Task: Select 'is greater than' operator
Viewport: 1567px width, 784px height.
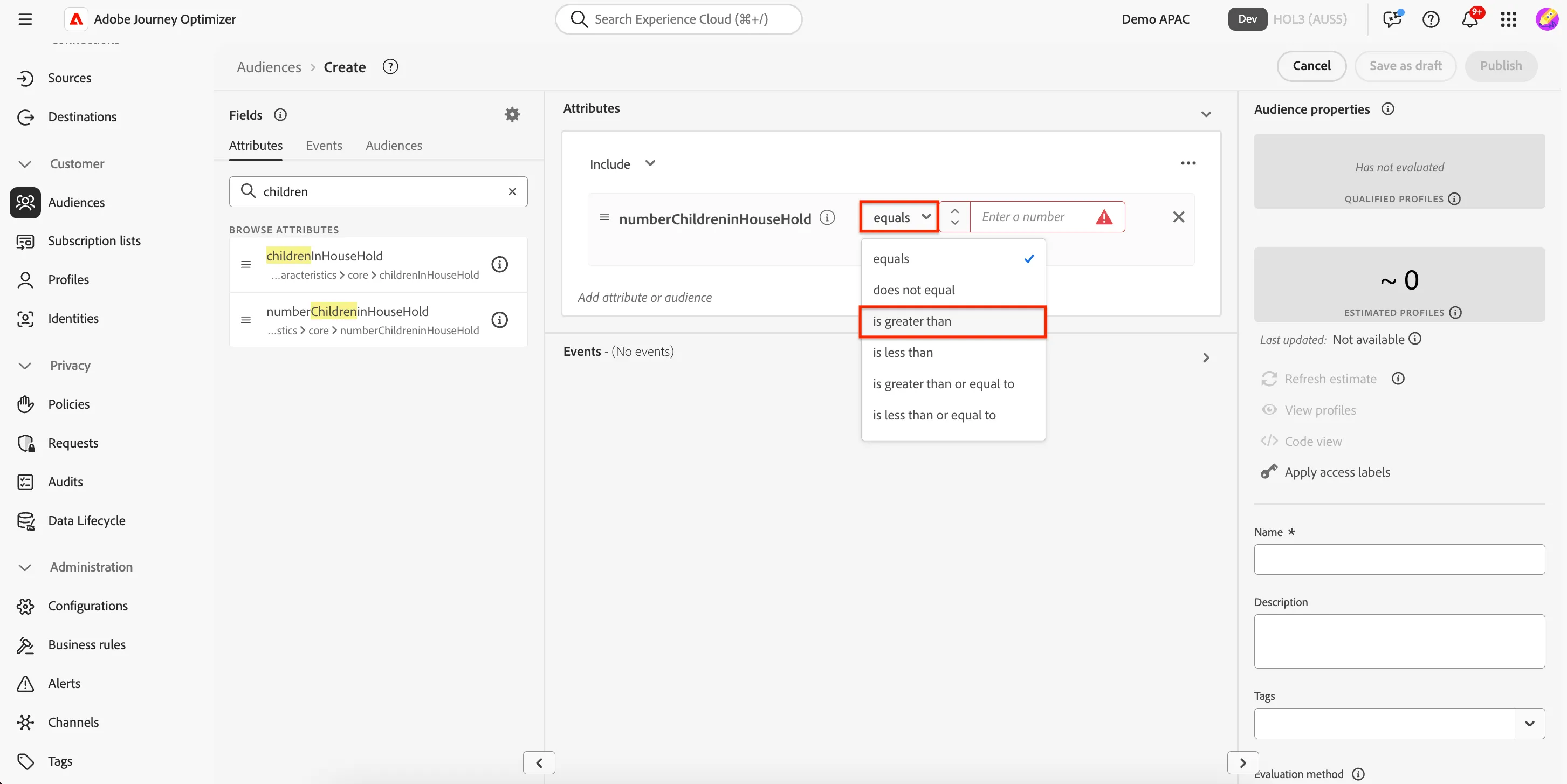Action: (953, 321)
